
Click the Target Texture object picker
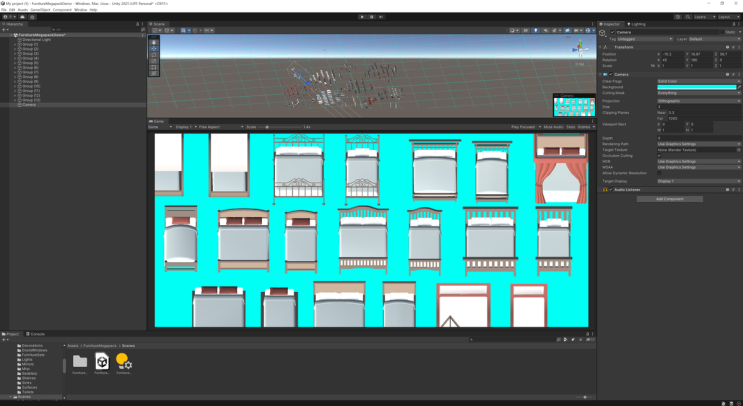pyautogui.click(x=739, y=150)
